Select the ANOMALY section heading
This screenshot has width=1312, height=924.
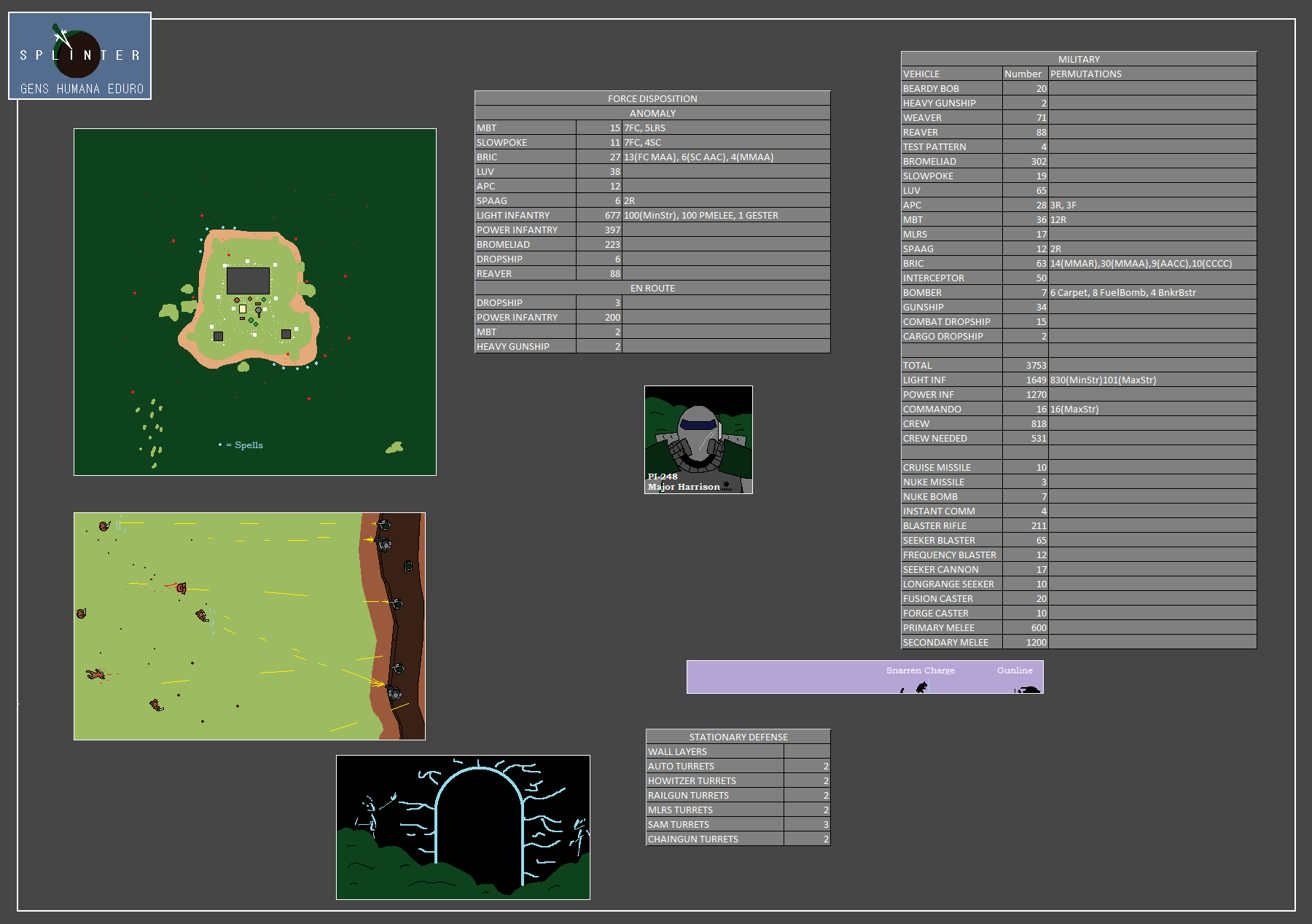[x=652, y=113]
